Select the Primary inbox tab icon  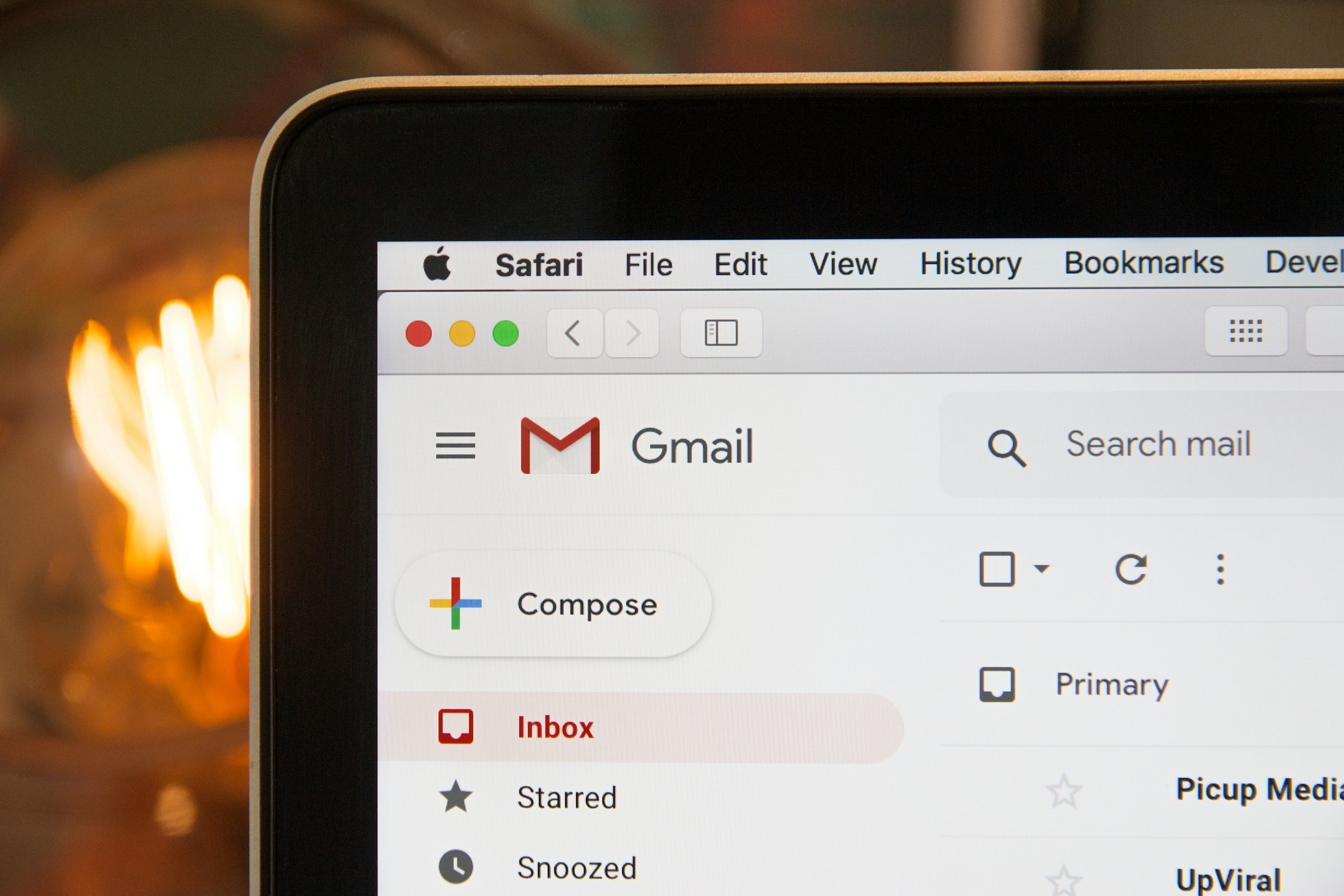click(997, 683)
